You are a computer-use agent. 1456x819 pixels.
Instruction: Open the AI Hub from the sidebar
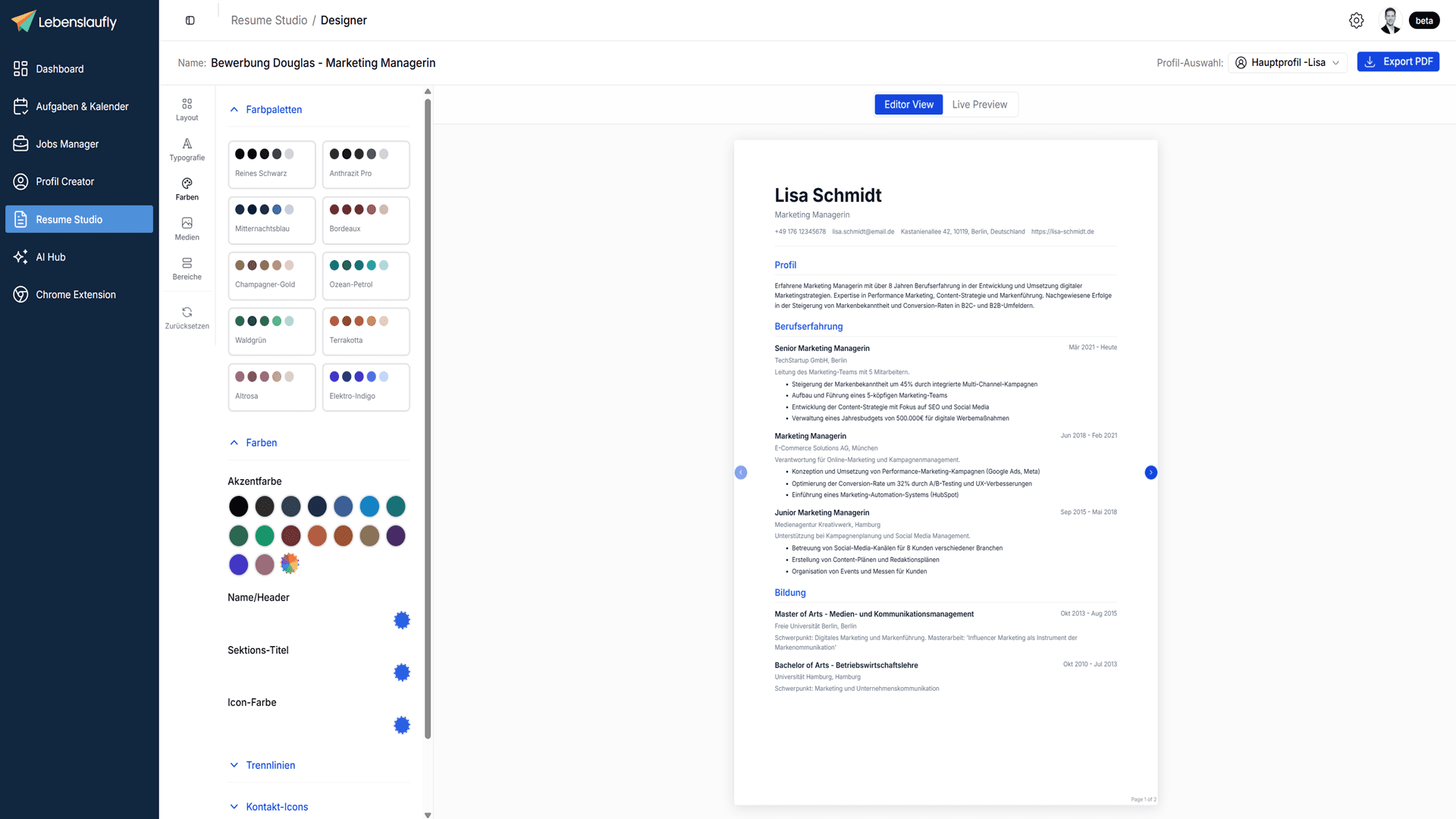coord(51,256)
